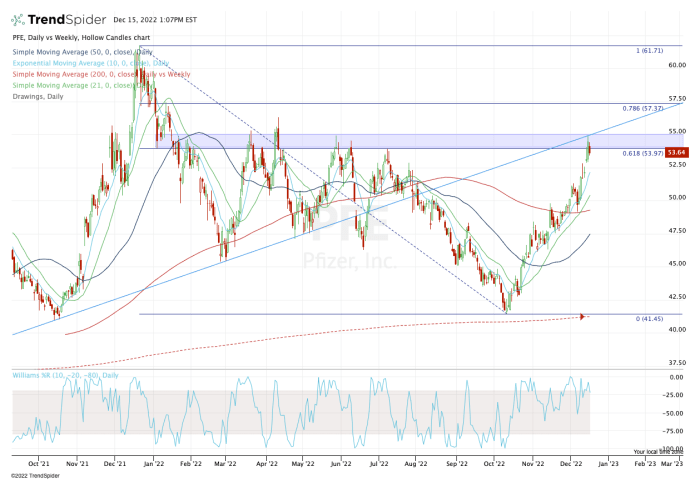Click the red arrow marker on the dashed 200 SMA line
This screenshot has width=700, height=481.
pyautogui.click(x=581, y=317)
